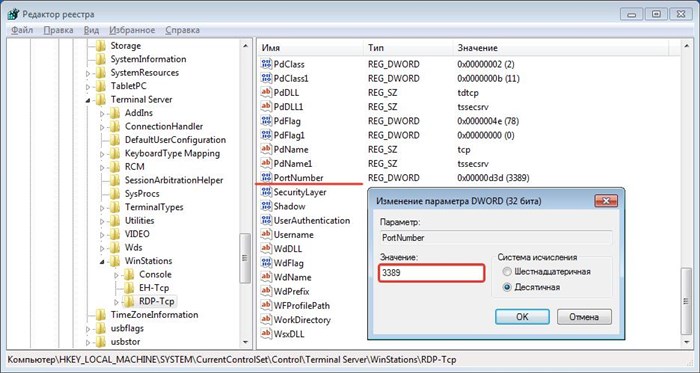
Task: Click the RDP-Tcp folder icon
Action: coord(129,301)
